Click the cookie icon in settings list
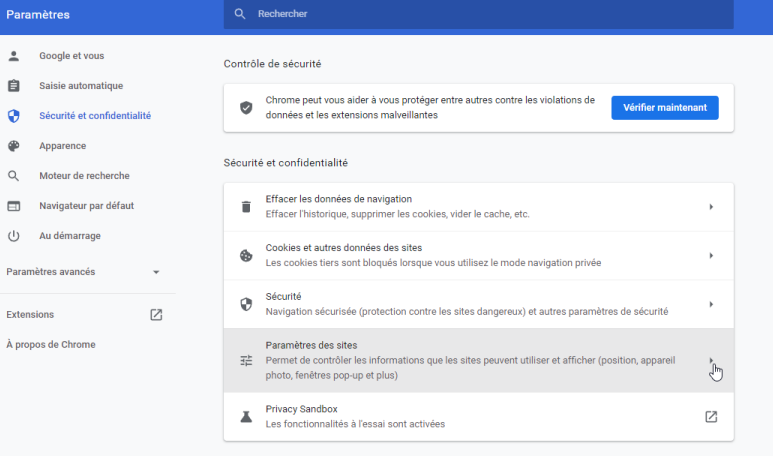 (x=246, y=256)
